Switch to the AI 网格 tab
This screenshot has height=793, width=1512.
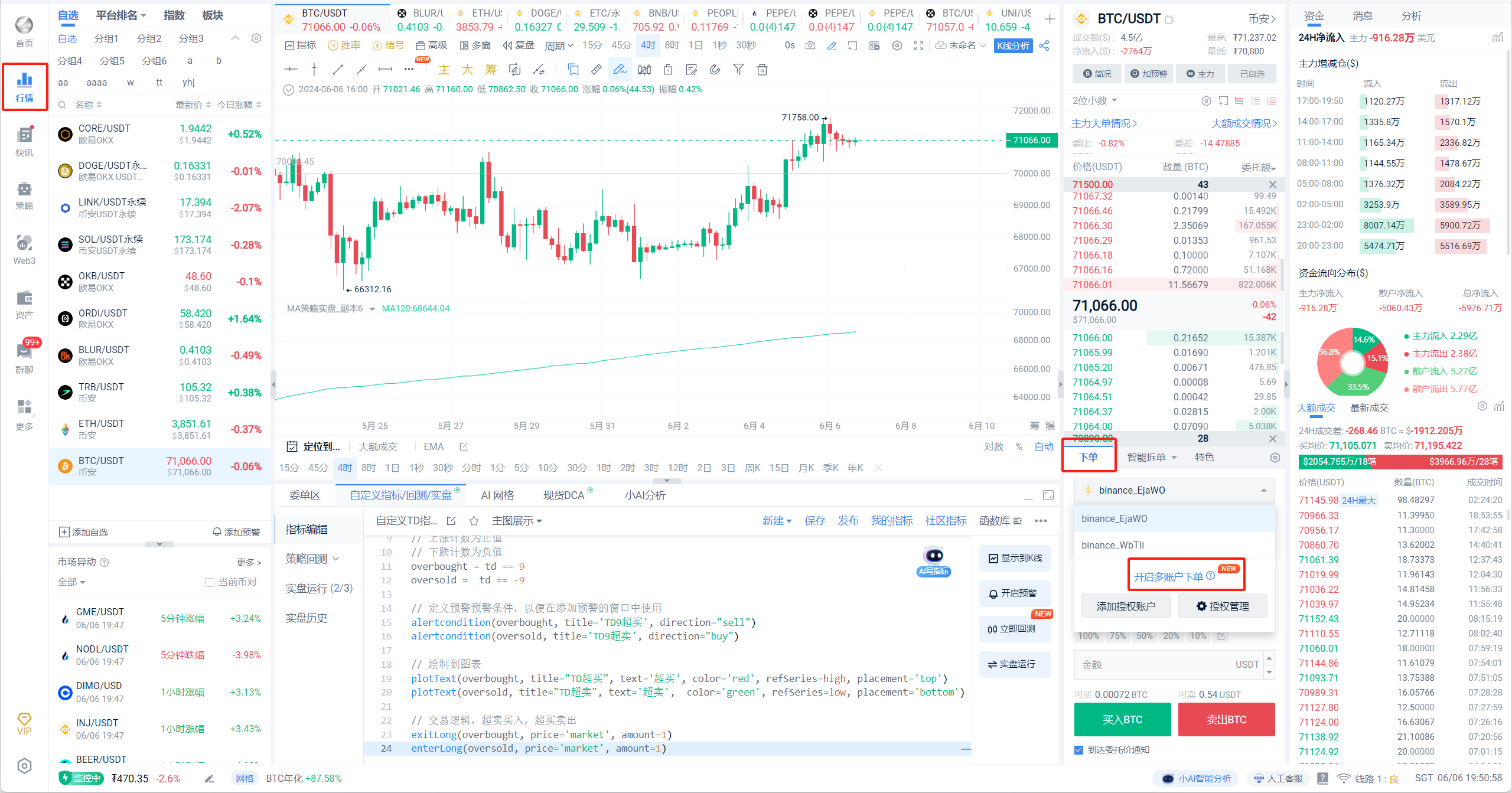498,495
